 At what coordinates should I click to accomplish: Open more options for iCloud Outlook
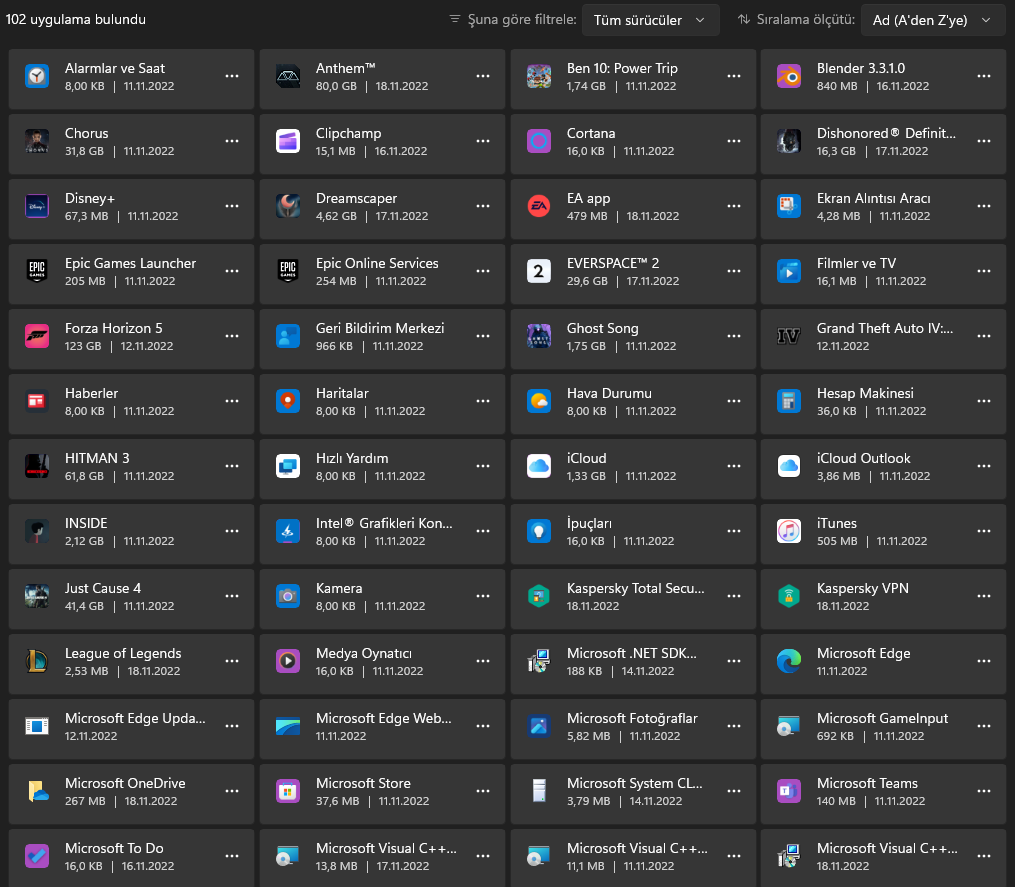click(984, 466)
